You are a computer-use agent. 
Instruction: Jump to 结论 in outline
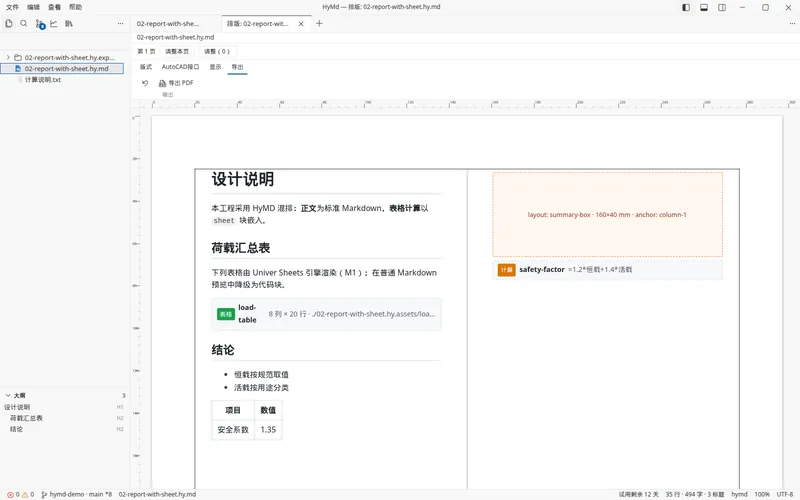16,429
